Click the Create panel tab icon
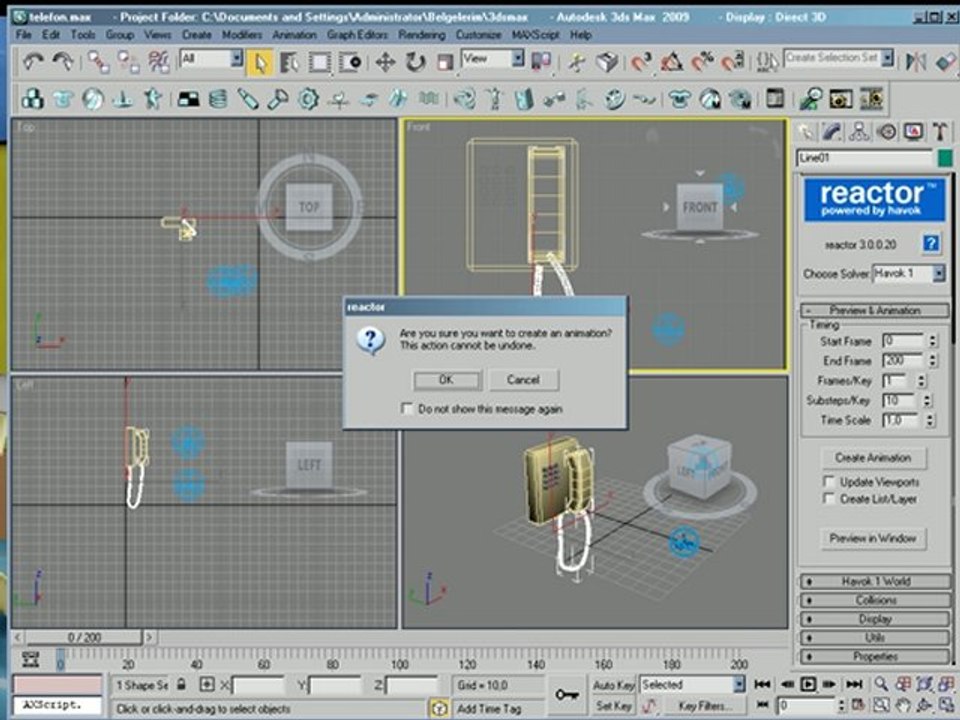Viewport: 960px width, 720px height. [x=806, y=132]
